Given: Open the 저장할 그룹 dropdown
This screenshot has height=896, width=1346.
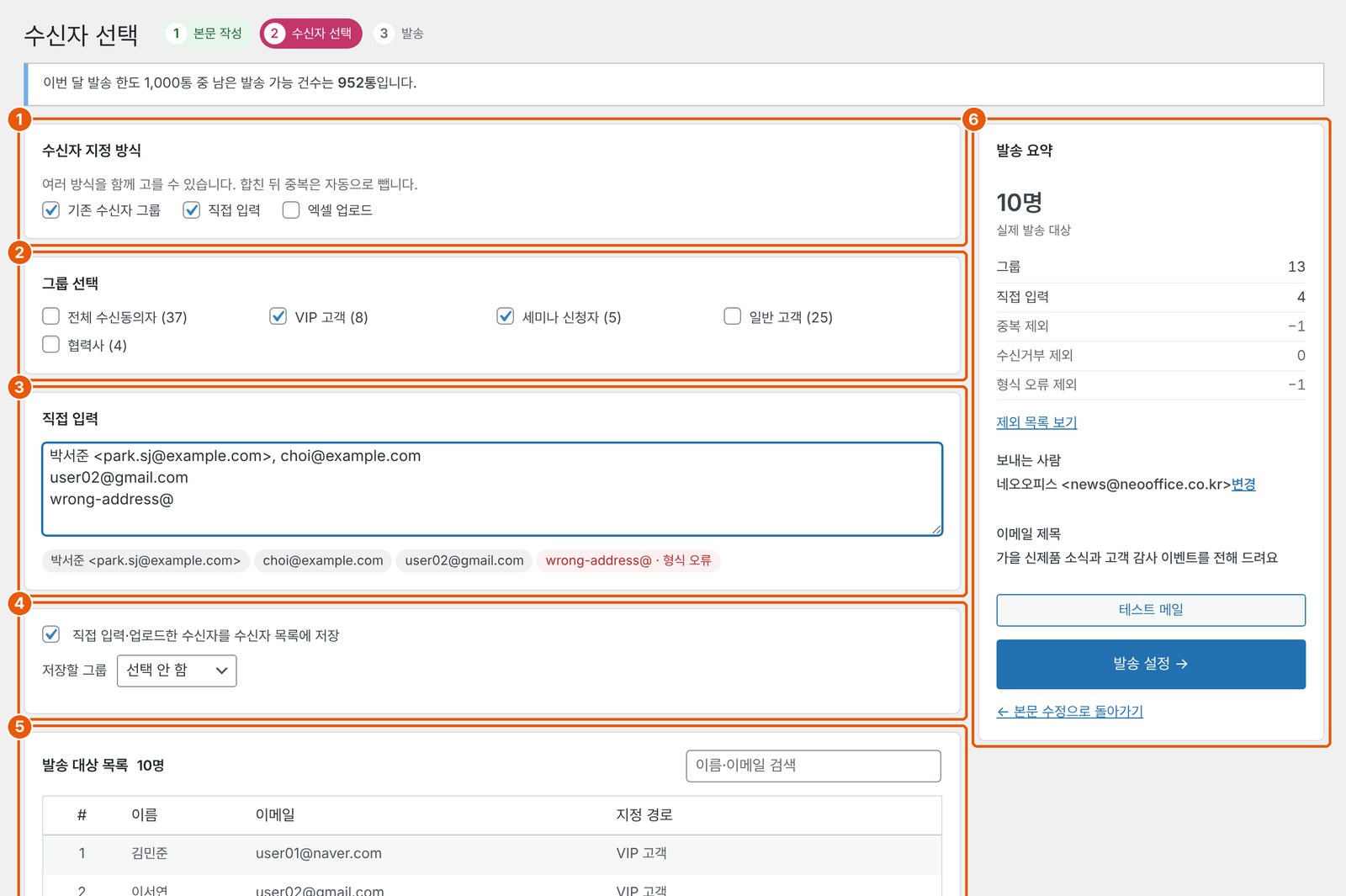Looking at the screenshot, I should (x=177, y=671).
